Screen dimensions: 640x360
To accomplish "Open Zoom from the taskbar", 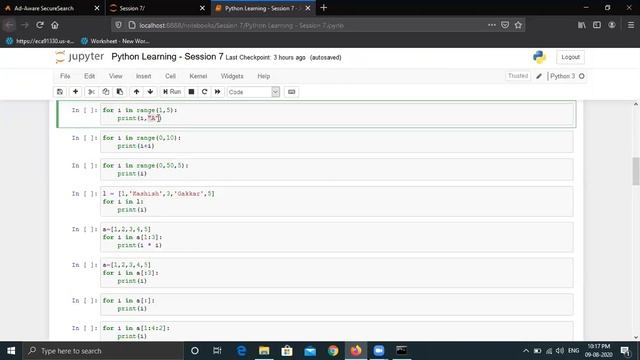I will coord(379,351).
